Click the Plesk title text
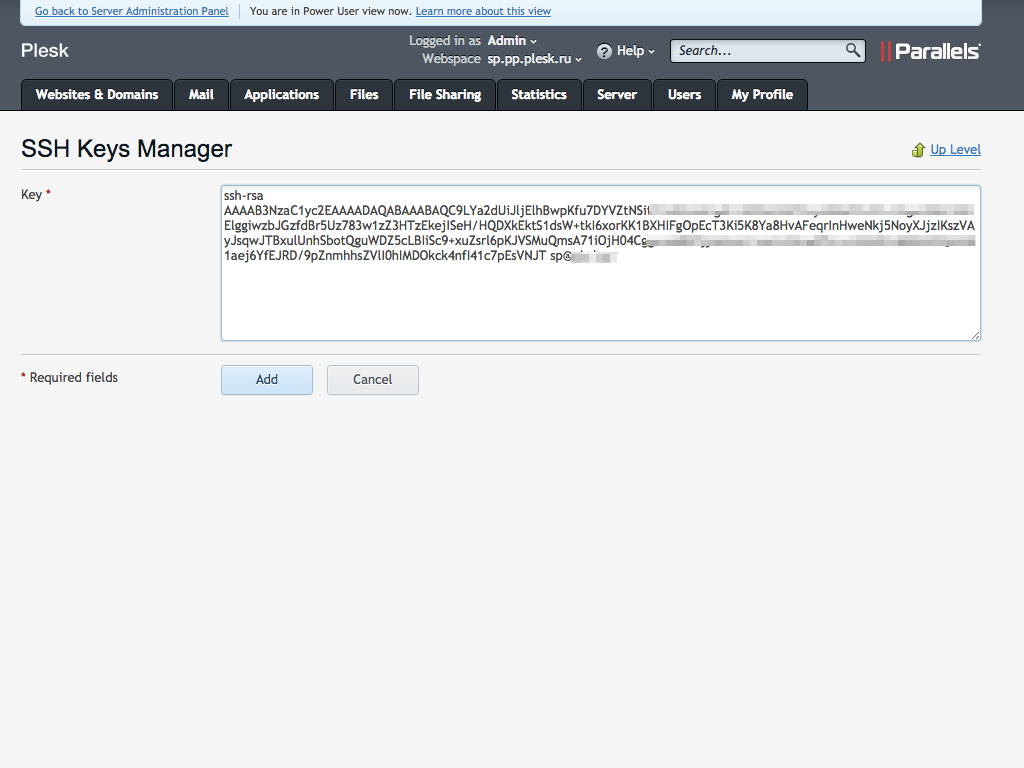1024x768 pixels. [44, 50]
